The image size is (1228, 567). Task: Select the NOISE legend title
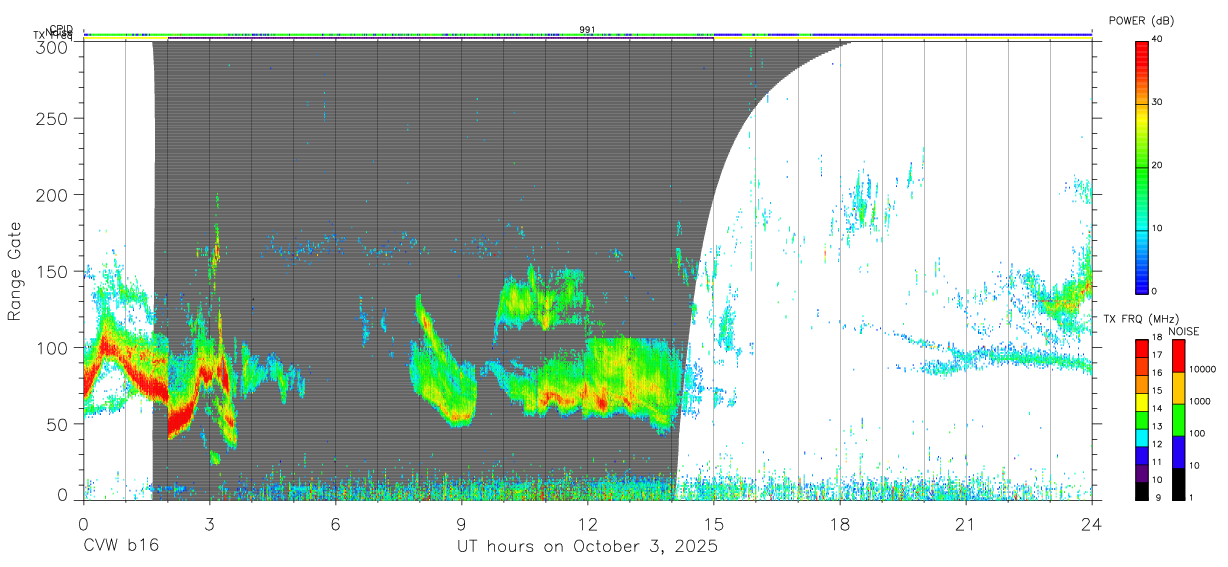pyautogui.click(x=1184, y=331)
